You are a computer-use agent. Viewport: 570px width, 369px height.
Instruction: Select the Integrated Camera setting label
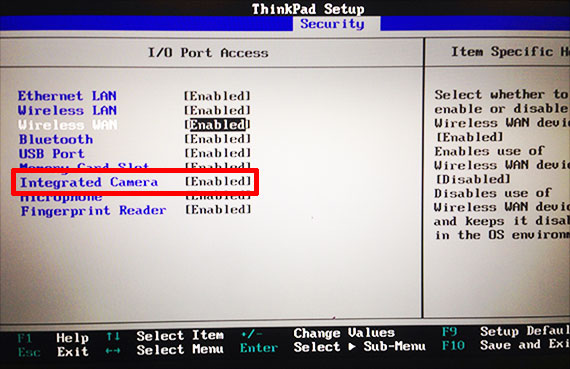tap(89, 182)
